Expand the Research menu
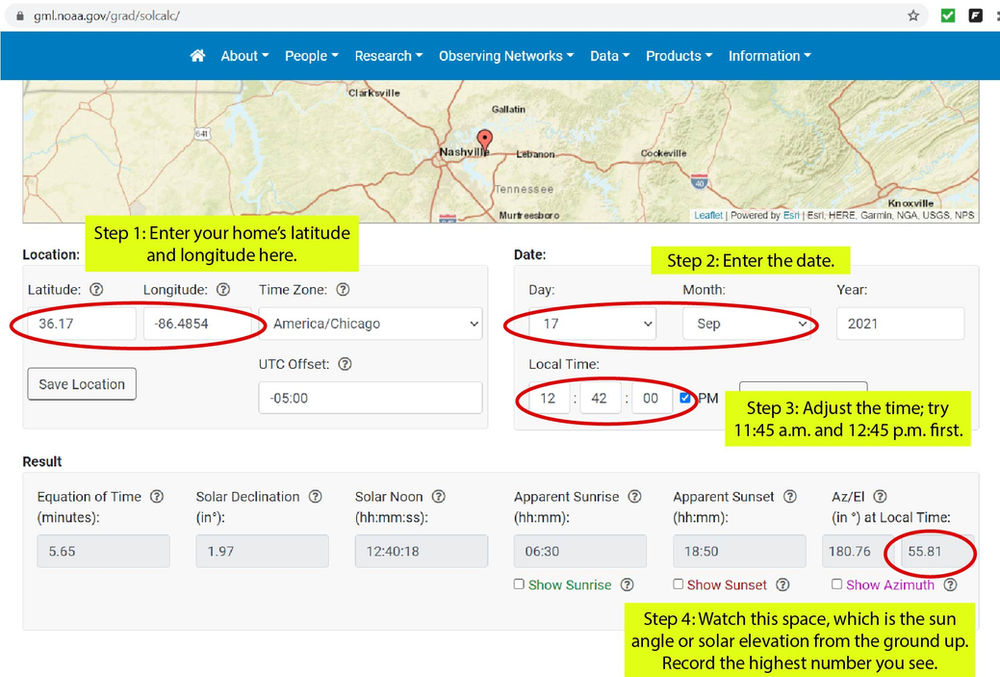Viewport: 1000px width, 677px height. tap(388, 56)
